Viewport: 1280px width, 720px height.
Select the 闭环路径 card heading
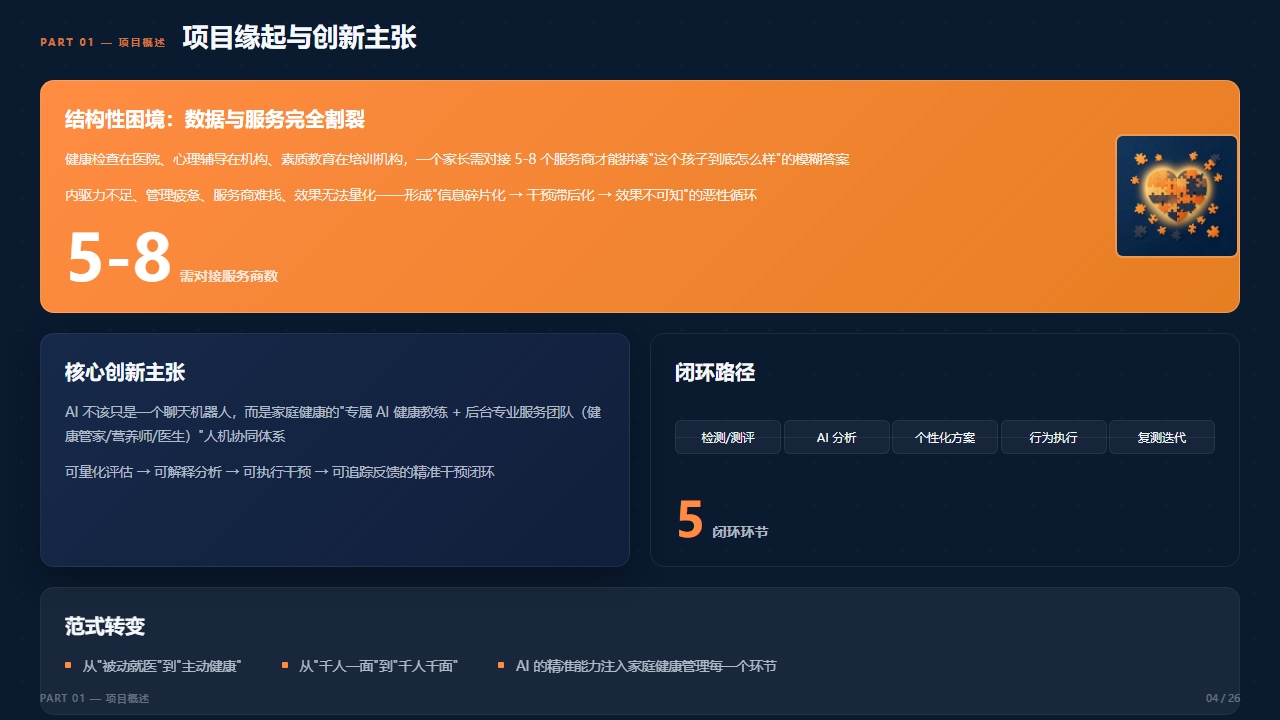pyautogui.click(x=715, y=372)
